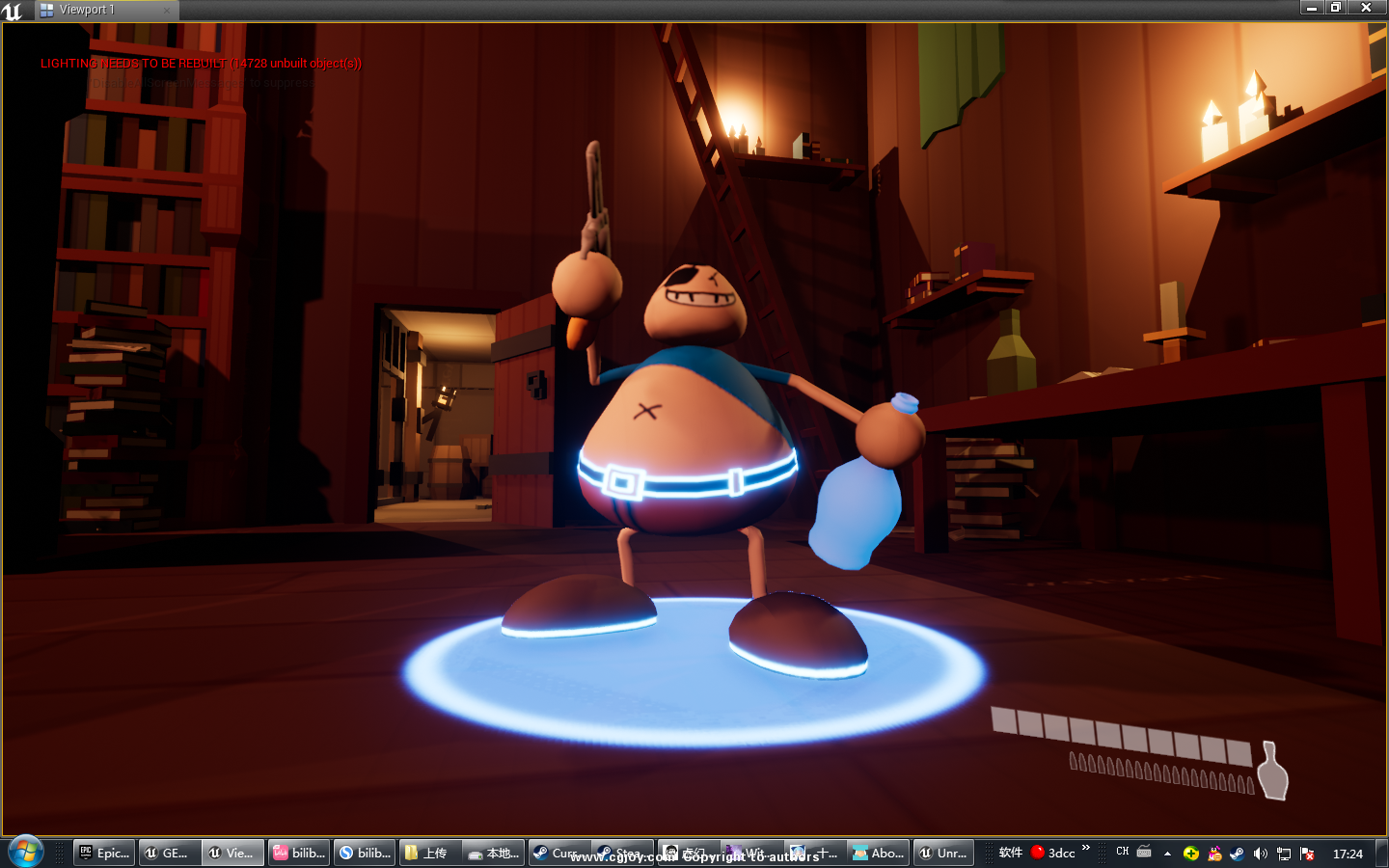
Task: Click the bottle icon in the HUD
Action: [x=1274, y=771]
